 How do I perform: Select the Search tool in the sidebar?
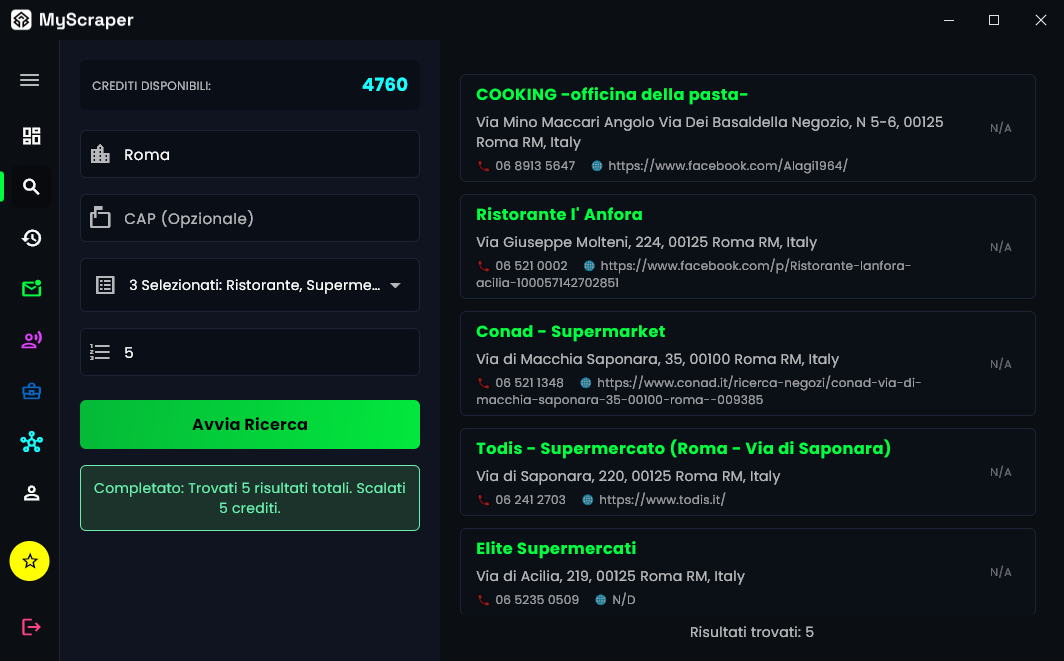(29, 187)
